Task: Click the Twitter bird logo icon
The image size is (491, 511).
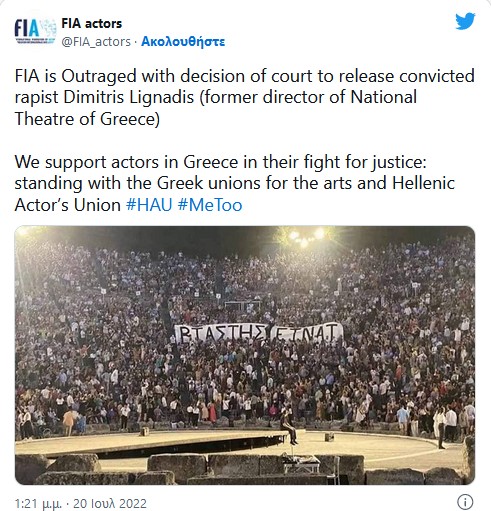Action: pyautogui.click(x=465, y=21)
